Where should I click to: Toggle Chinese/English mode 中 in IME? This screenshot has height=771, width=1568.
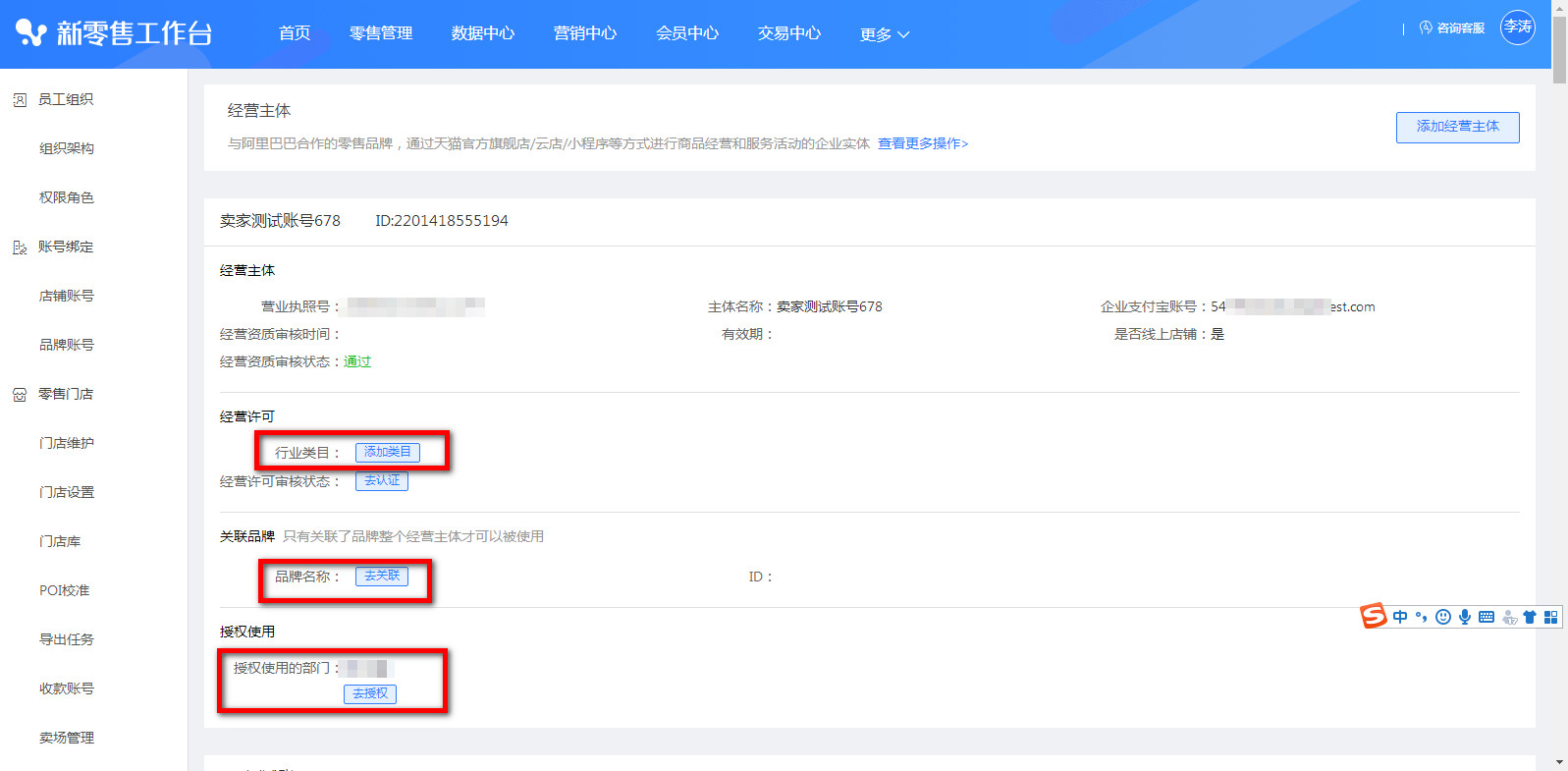coord(1400,617)
